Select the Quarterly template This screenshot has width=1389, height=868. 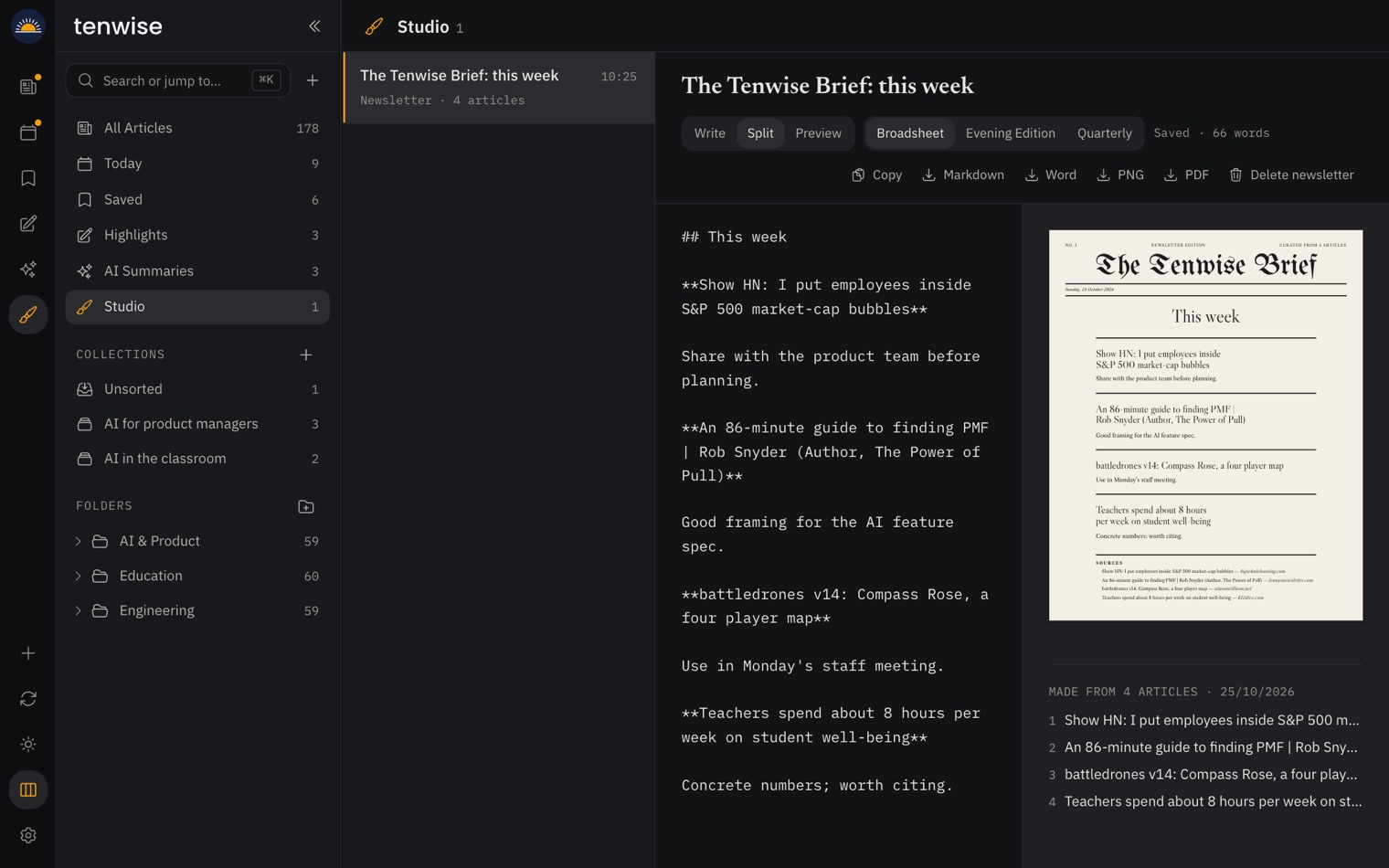coord(1104,133)
